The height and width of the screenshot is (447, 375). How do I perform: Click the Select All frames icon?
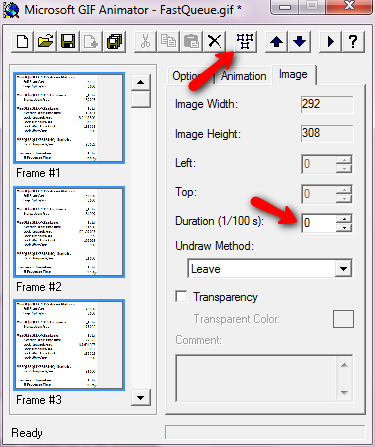245,42
